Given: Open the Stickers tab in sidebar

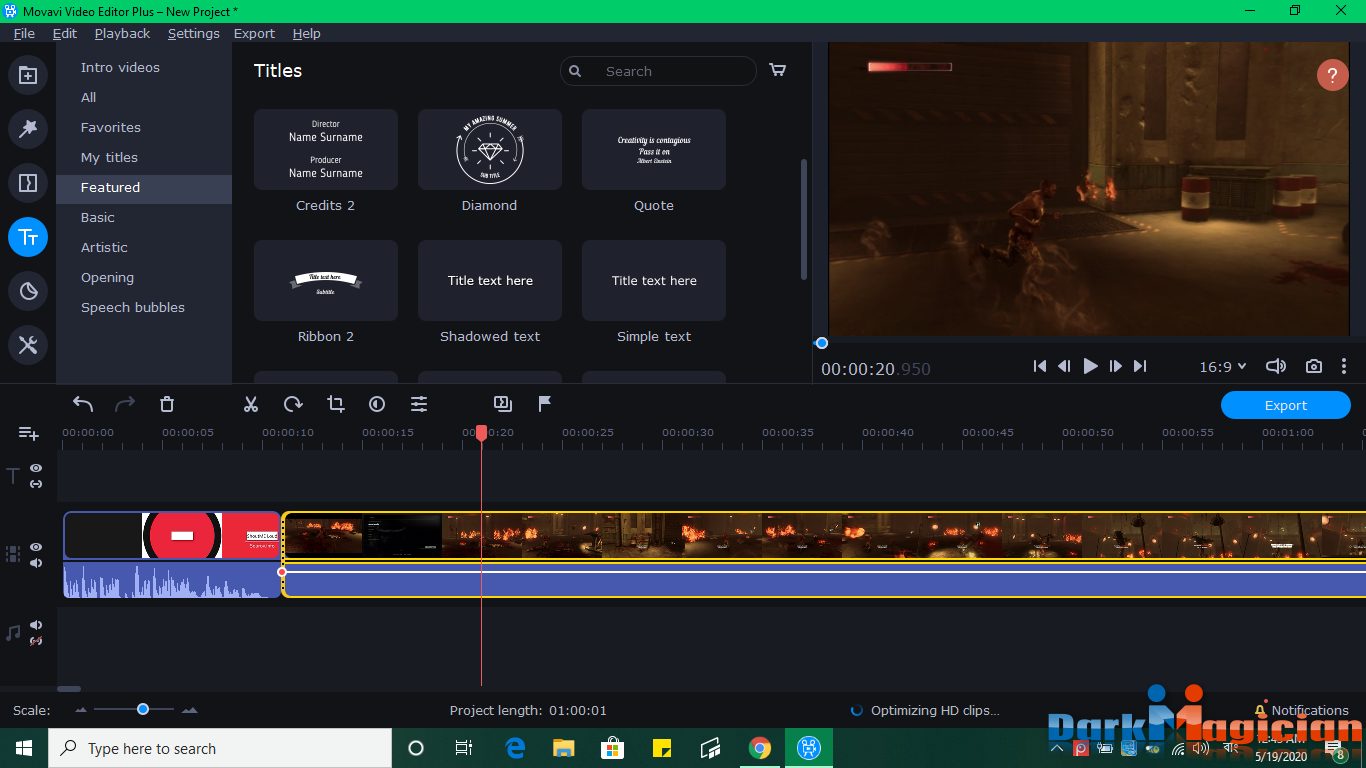Looking at the screenshot, I should click(28, 291).
